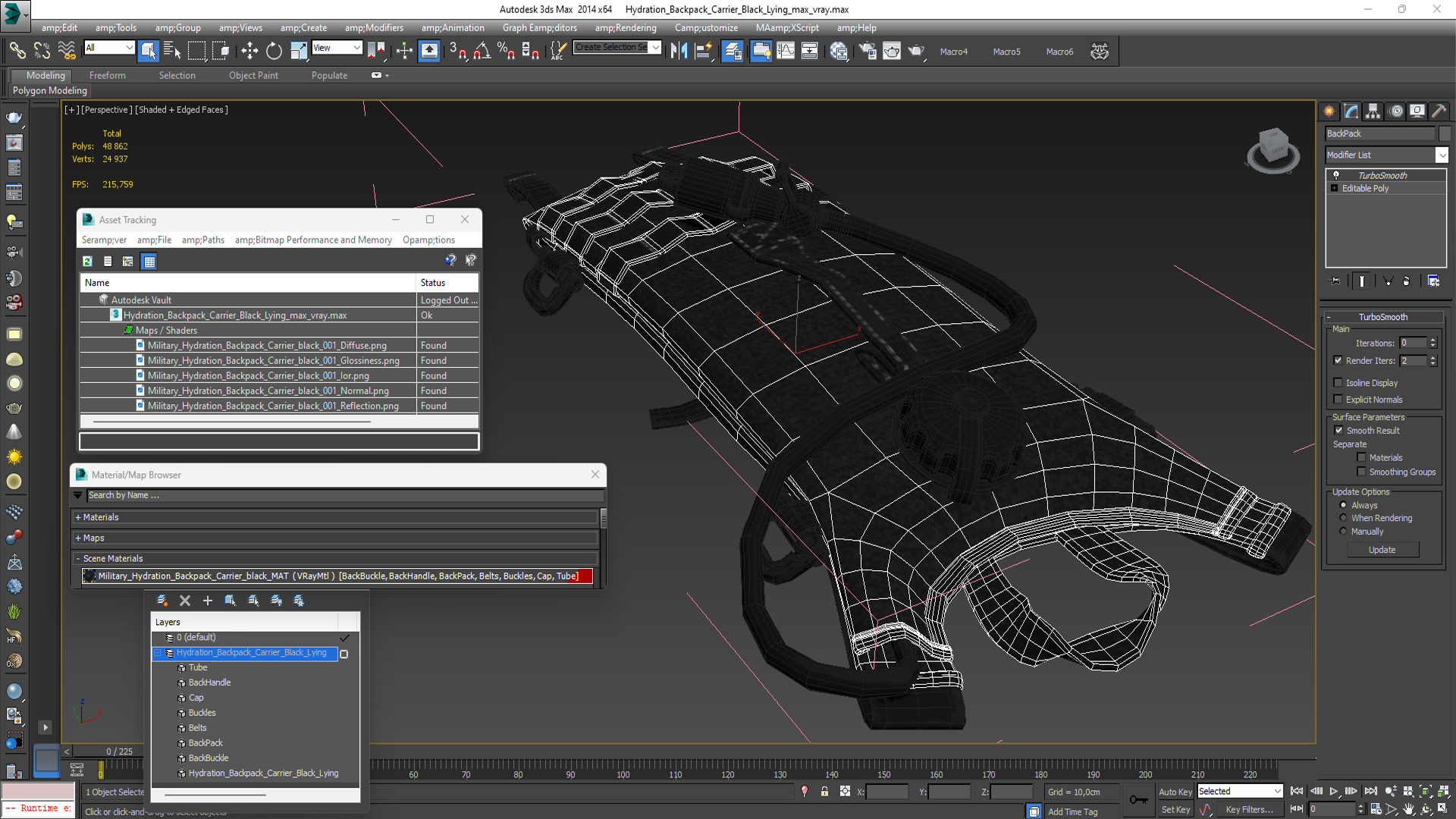Click the Key Mode toggle key icon
Viewport: 1456px width, 819px height.
point(1138,799)
